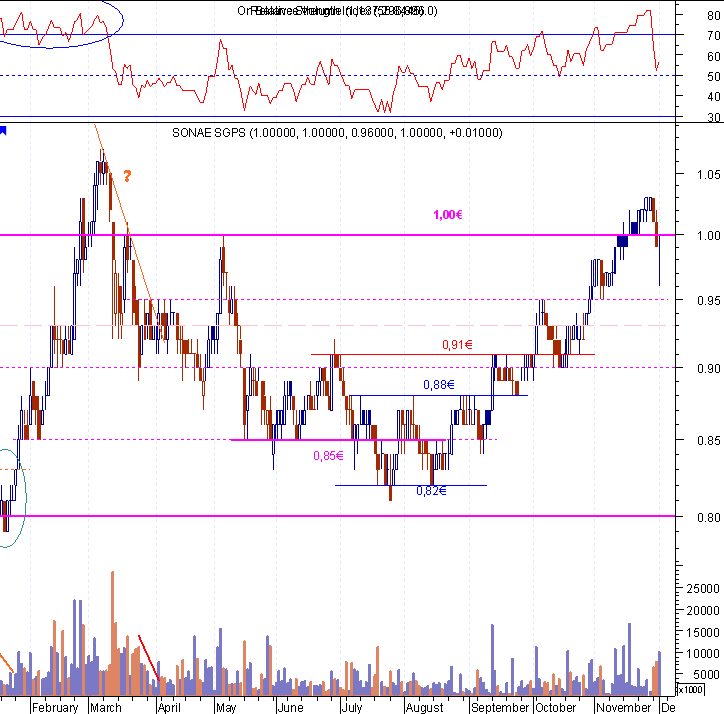The image size is (724, 714).
Task: Click the small blue flag icon beside the price panel
Action: point(3,131)
